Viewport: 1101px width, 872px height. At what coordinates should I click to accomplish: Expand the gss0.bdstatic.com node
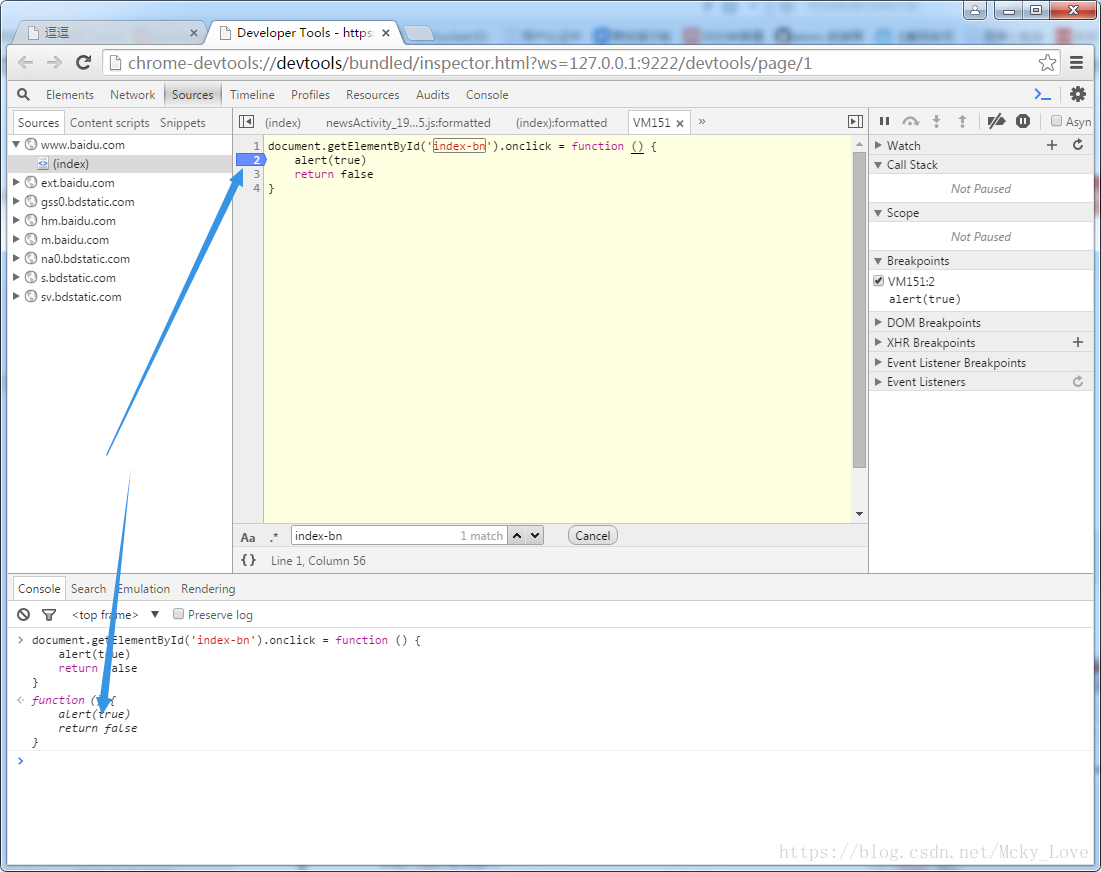coord(16,201)
